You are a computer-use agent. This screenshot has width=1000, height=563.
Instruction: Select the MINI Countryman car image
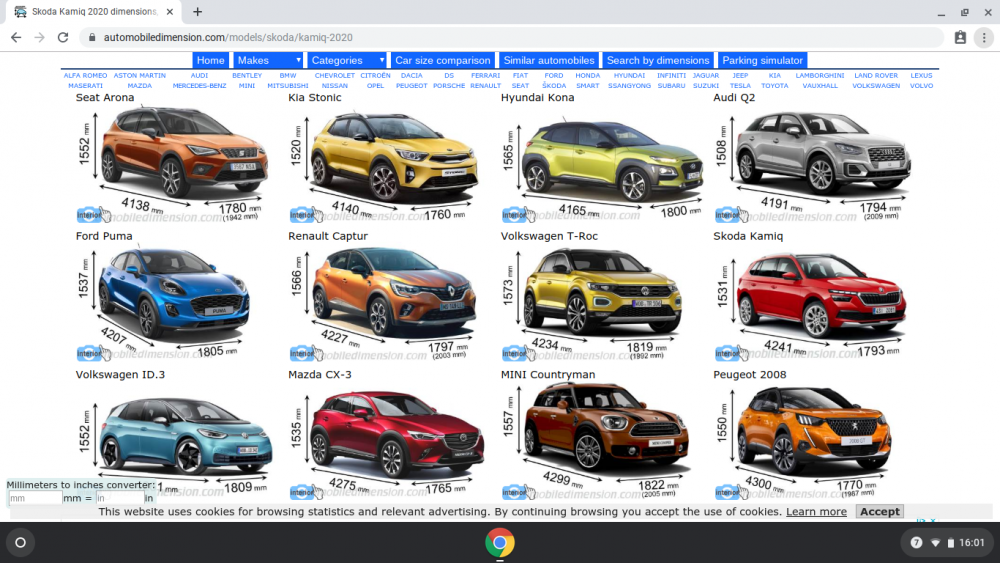(x=606, y=428)
